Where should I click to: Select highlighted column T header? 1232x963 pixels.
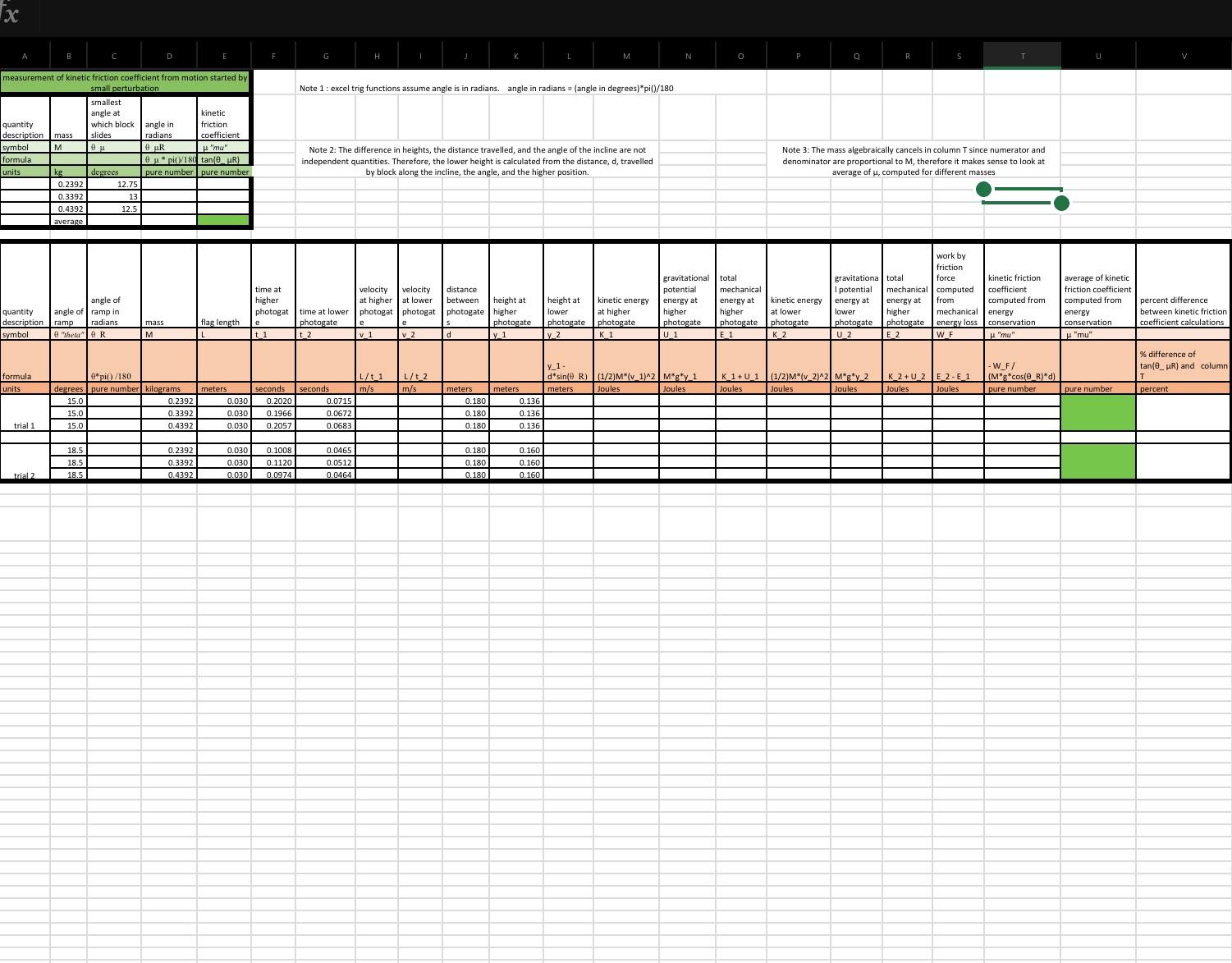pos(1023,56)
